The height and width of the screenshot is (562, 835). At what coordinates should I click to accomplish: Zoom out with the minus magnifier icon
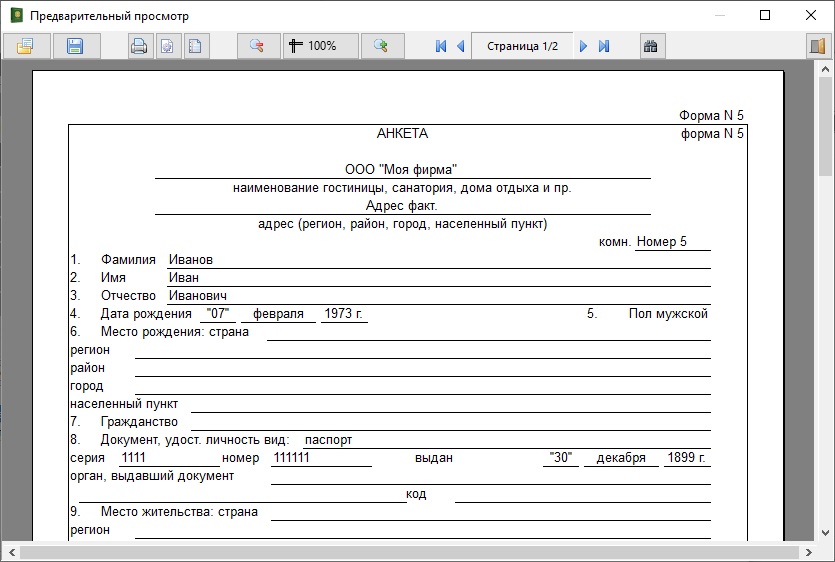tap(258, 46)
